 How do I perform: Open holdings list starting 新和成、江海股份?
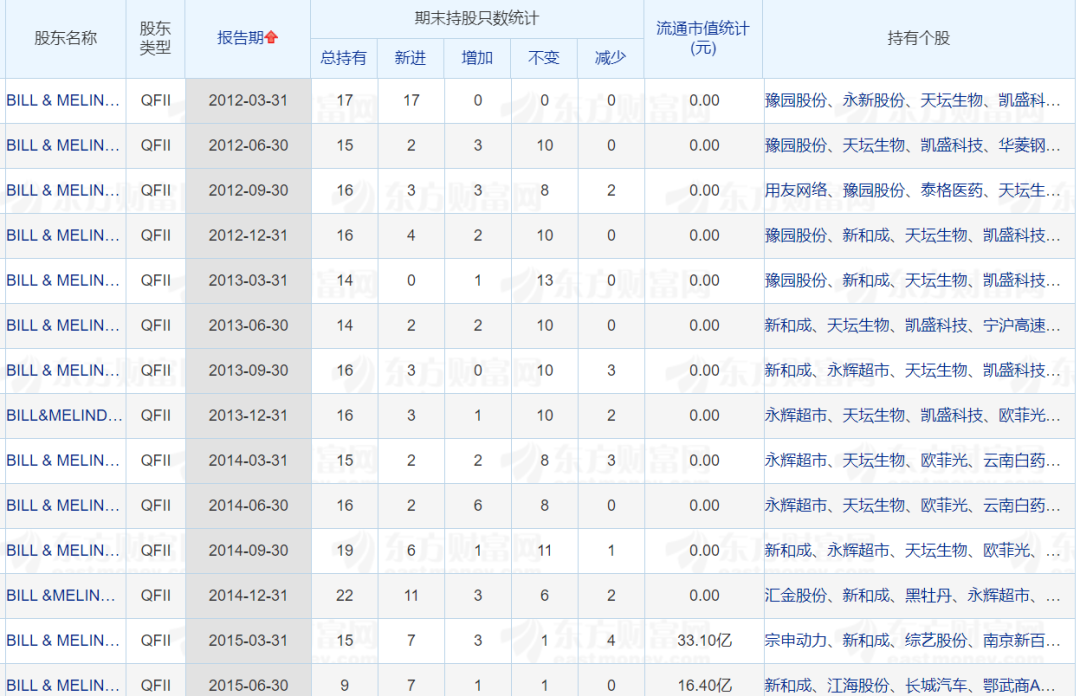point(910,686)
